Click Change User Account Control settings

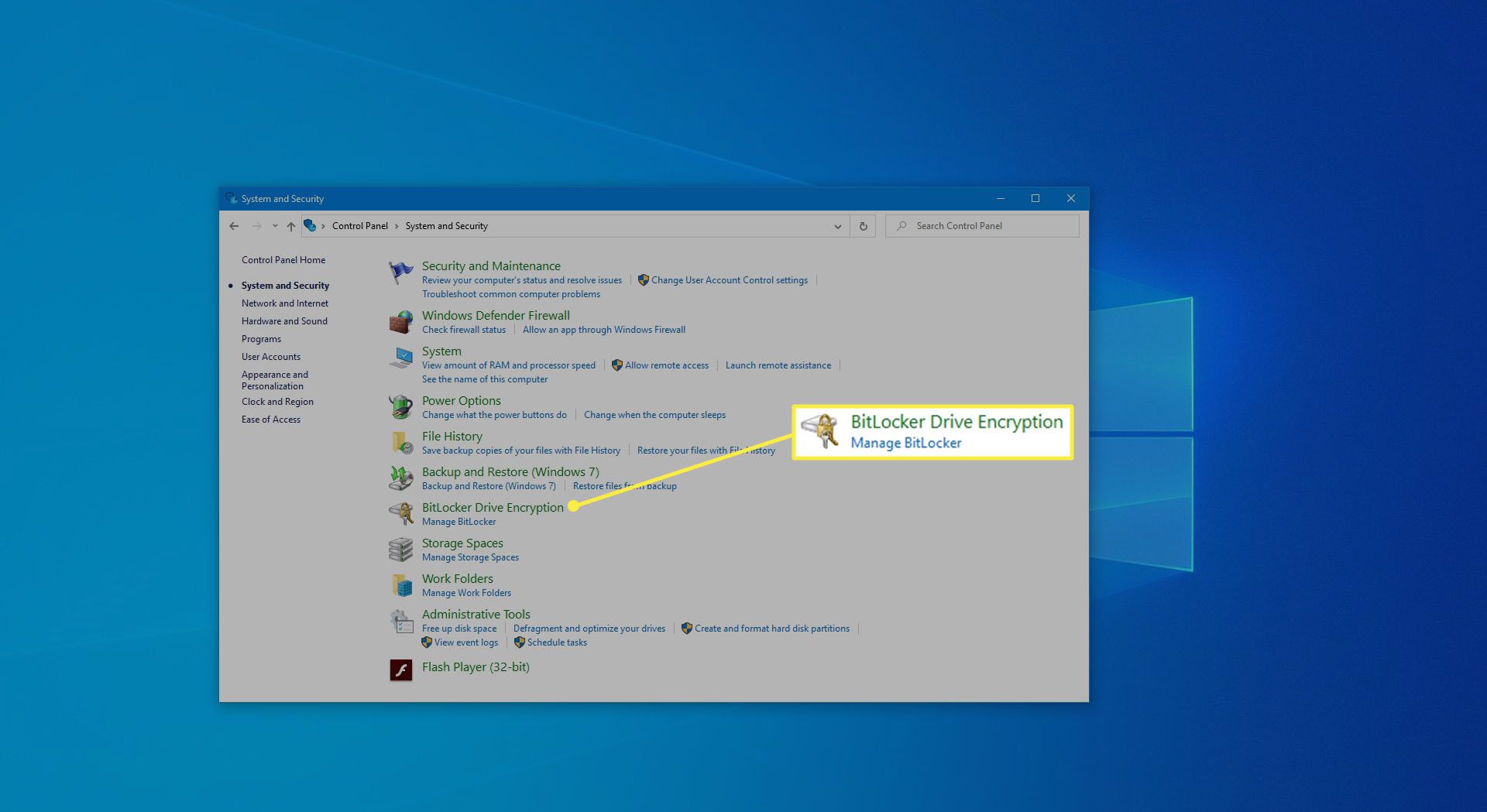[730, 280]
